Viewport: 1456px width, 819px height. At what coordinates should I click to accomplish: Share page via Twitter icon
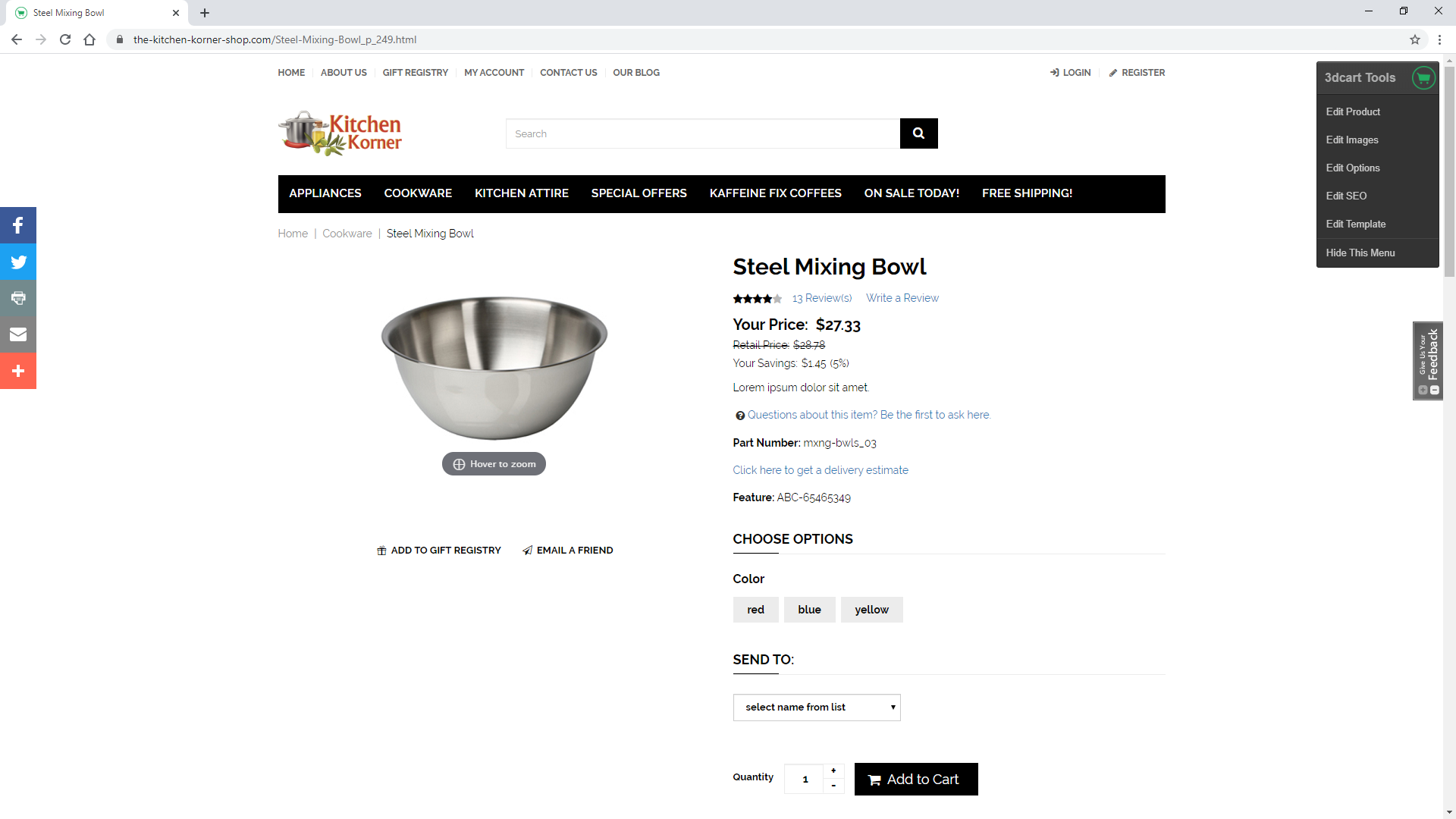click(18, 262)
